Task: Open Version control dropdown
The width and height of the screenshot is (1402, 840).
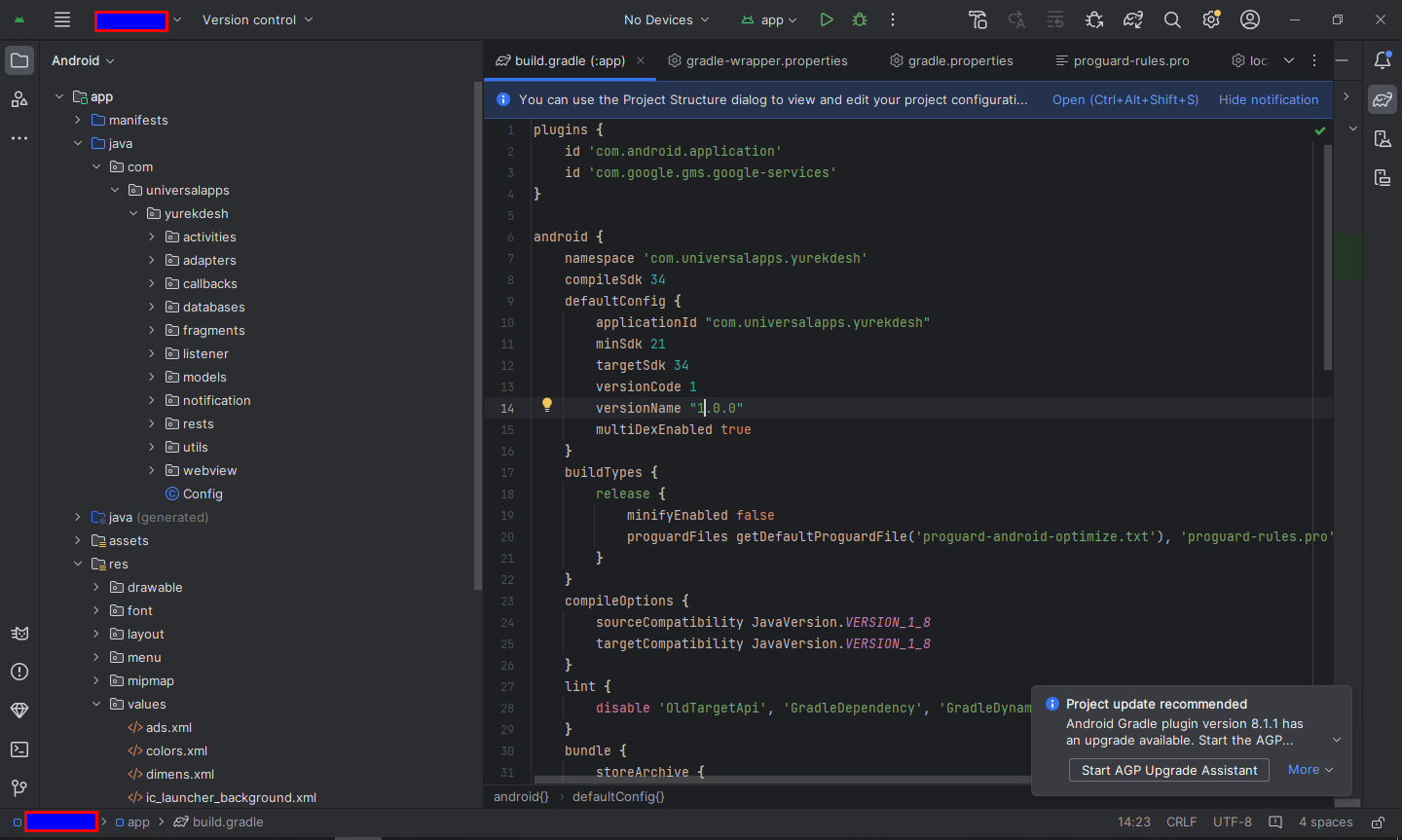Action: 257,19
